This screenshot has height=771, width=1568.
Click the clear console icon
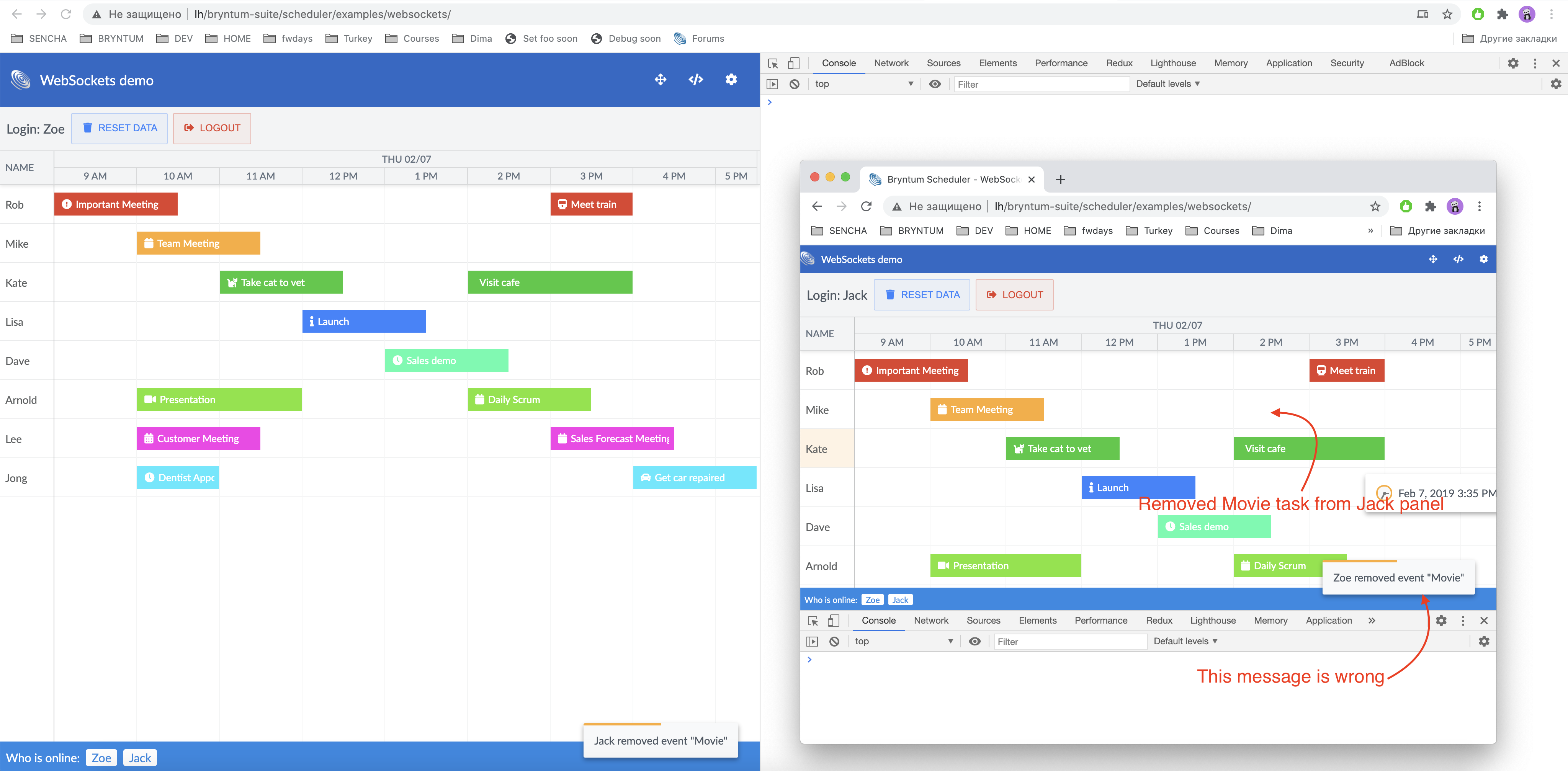pos(795,84)
